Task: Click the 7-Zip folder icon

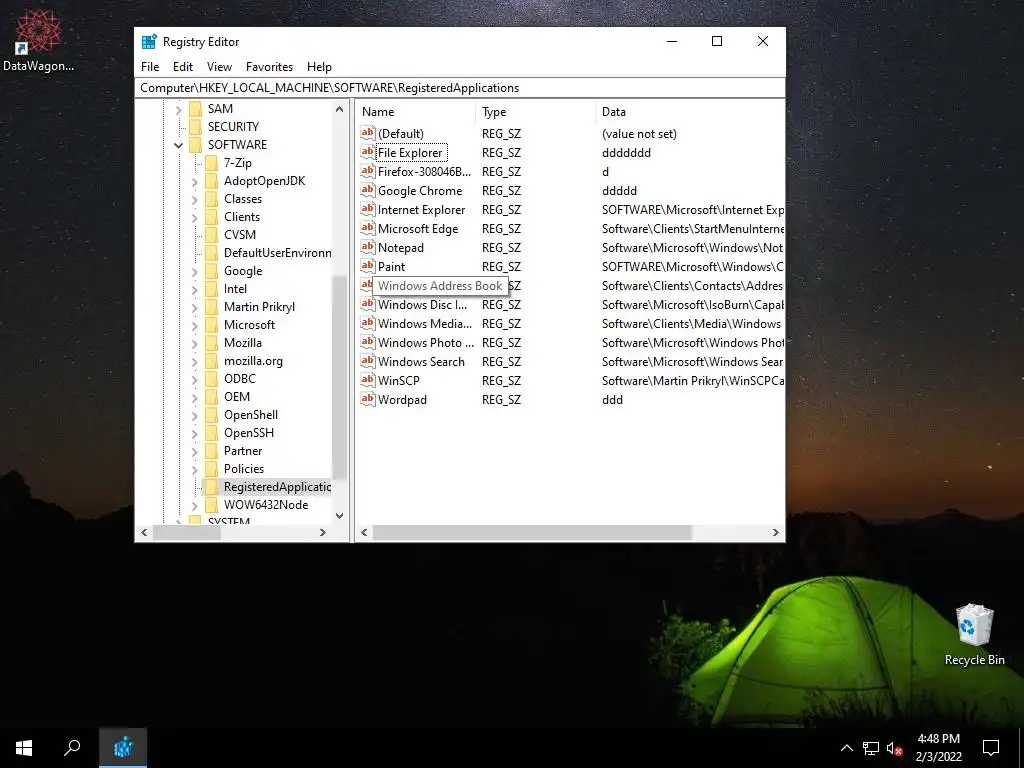Action: 211,163
